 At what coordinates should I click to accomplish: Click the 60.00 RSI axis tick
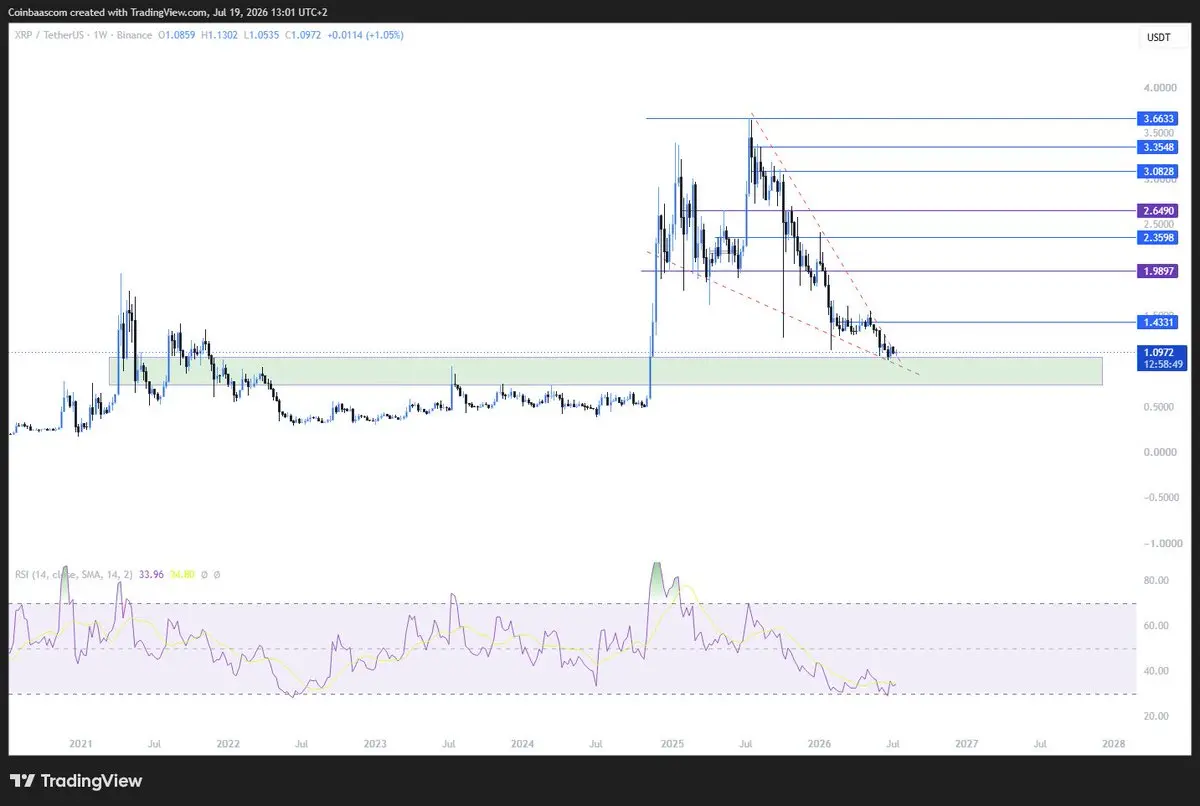tap(1156, 626)
